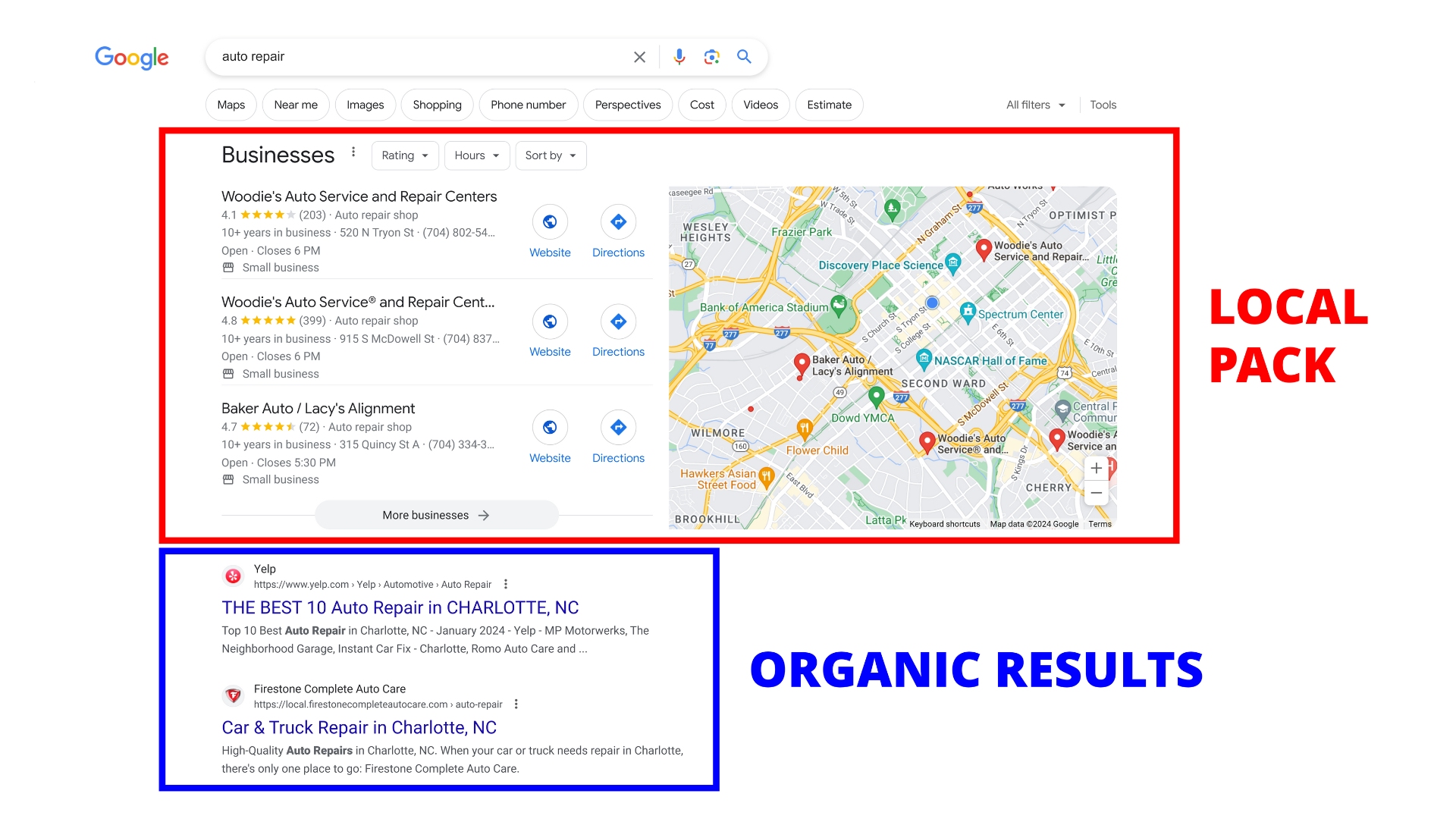Get directions icon for Woodie's 915 S McDowell St
Screen dimensions: 1456x819
point(619,322)
